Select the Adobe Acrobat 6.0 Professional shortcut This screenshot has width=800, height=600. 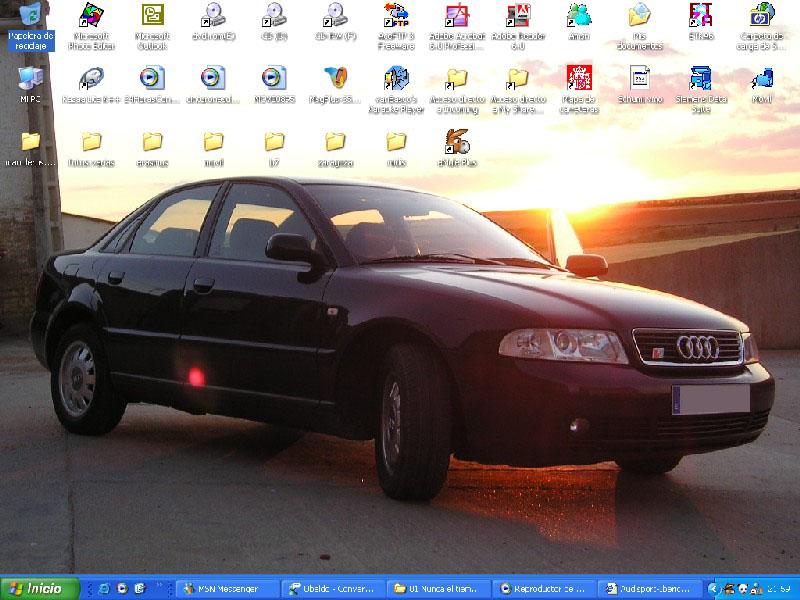point(457,26)
